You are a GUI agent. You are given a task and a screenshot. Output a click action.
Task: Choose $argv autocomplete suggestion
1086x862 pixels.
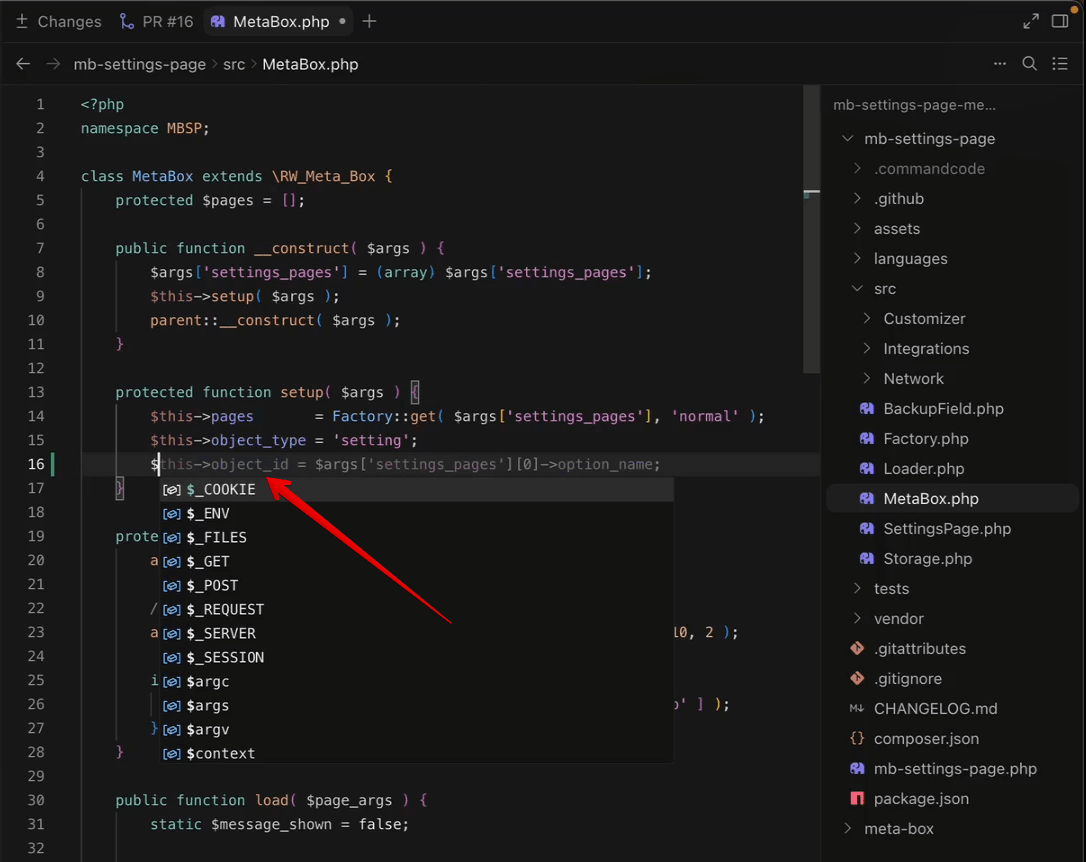pyautogui.click(x=416, y=730)
